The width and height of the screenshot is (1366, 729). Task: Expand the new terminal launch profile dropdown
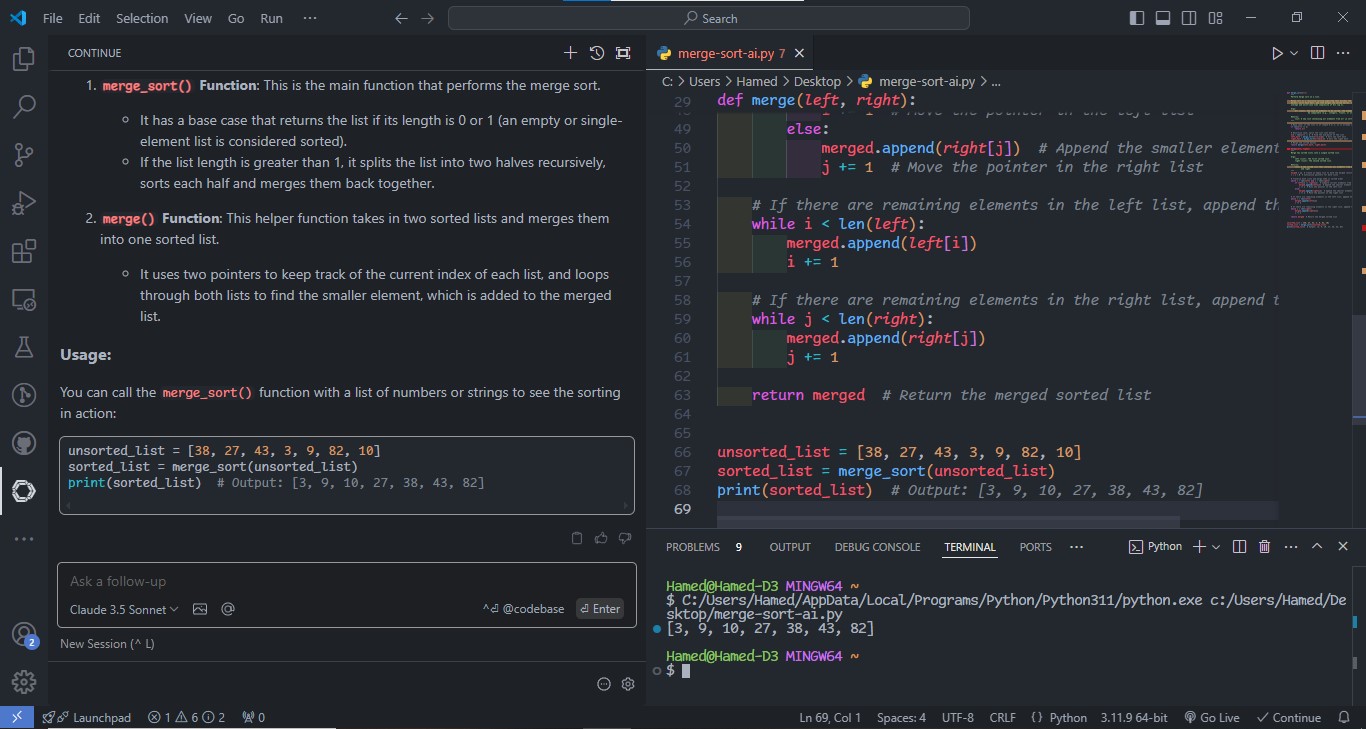coord(1216,547)
